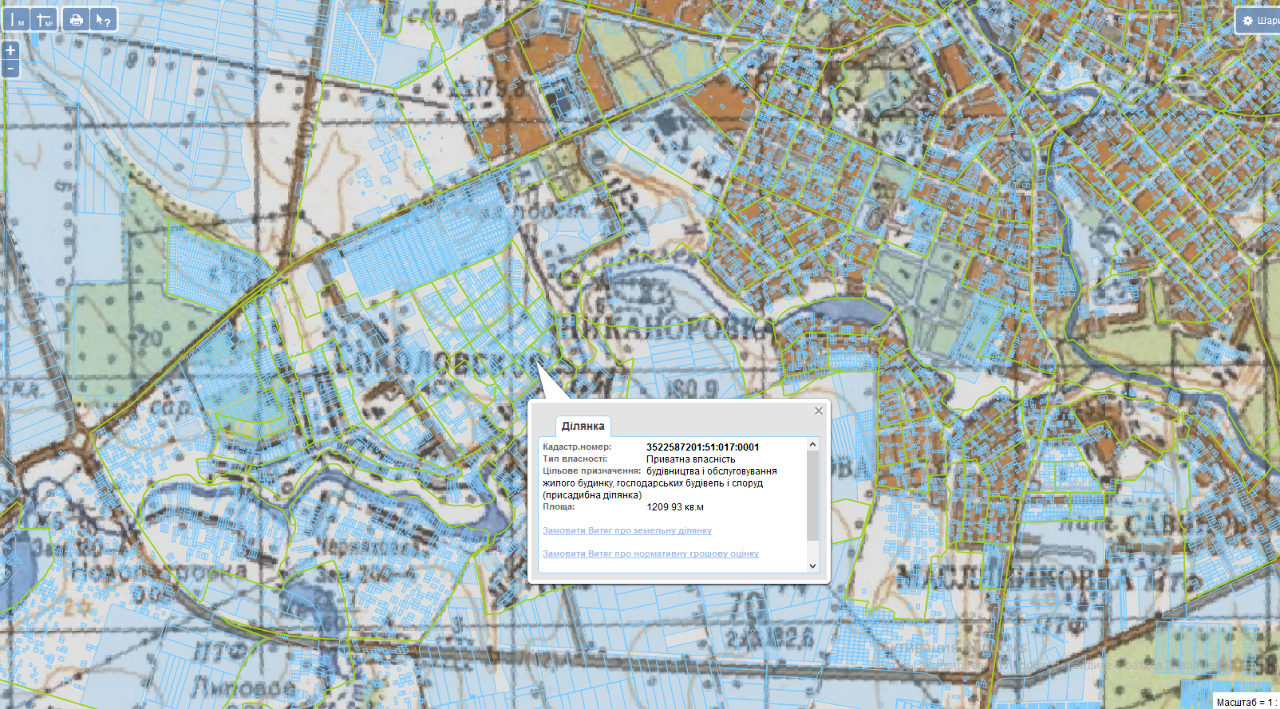
Task: Zoom in on the map
Action: click(x=10, y=50)
